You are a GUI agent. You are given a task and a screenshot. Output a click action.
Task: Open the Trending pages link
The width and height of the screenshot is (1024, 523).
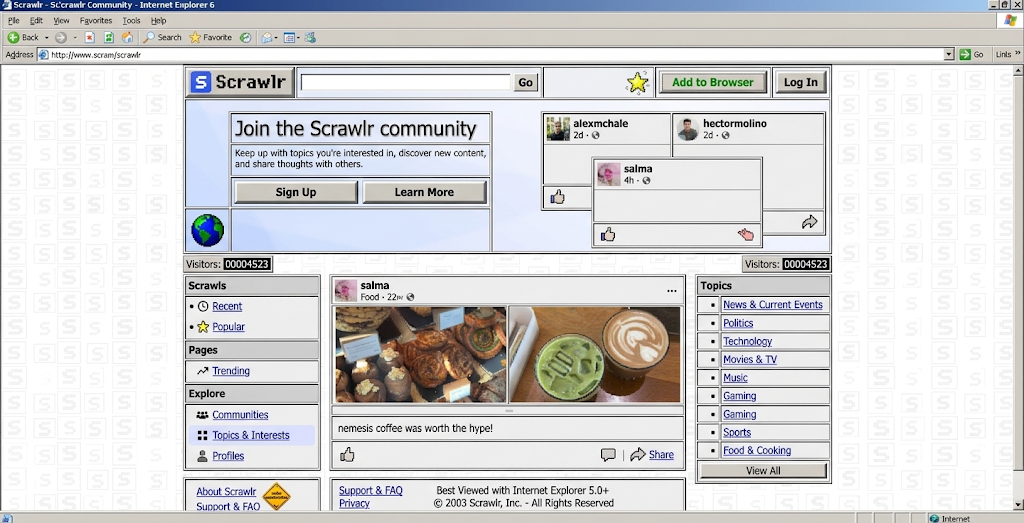(x=231, y=371)
